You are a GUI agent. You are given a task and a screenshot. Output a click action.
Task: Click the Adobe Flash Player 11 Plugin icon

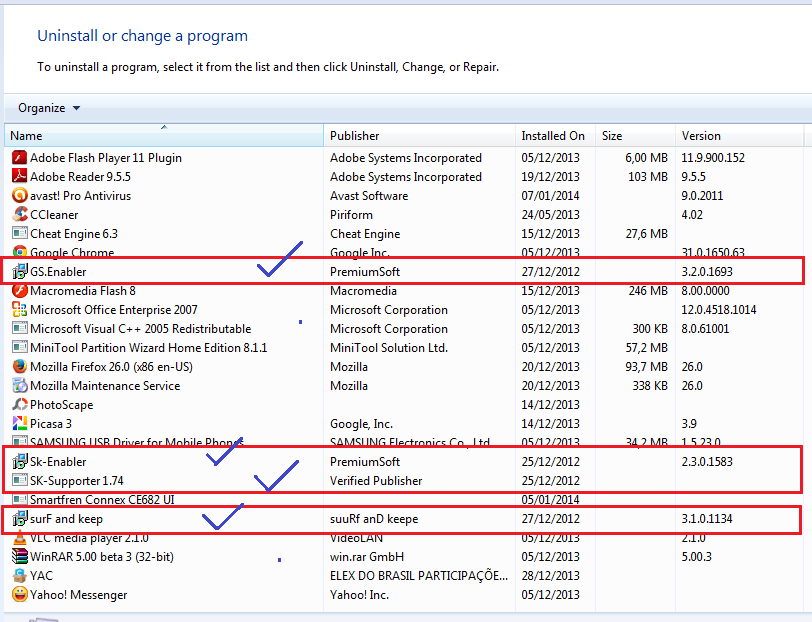[x=20, y=157]
